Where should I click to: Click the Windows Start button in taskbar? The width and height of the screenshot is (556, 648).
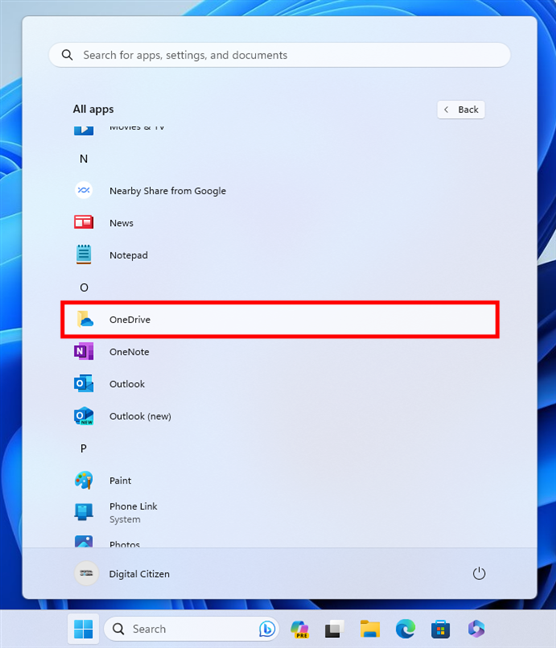(84, 629)
